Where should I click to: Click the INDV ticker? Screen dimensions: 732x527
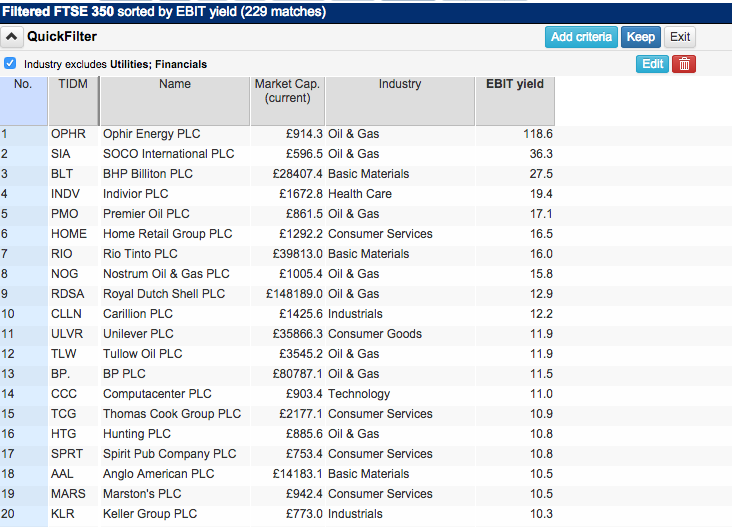(x=65, y=194)
